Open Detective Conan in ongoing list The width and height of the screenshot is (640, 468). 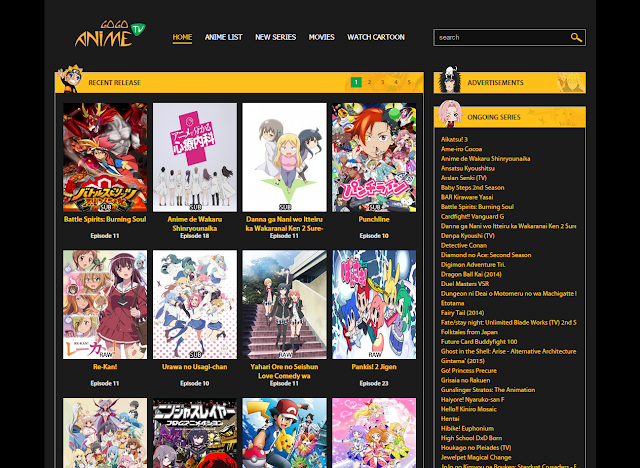464,245
